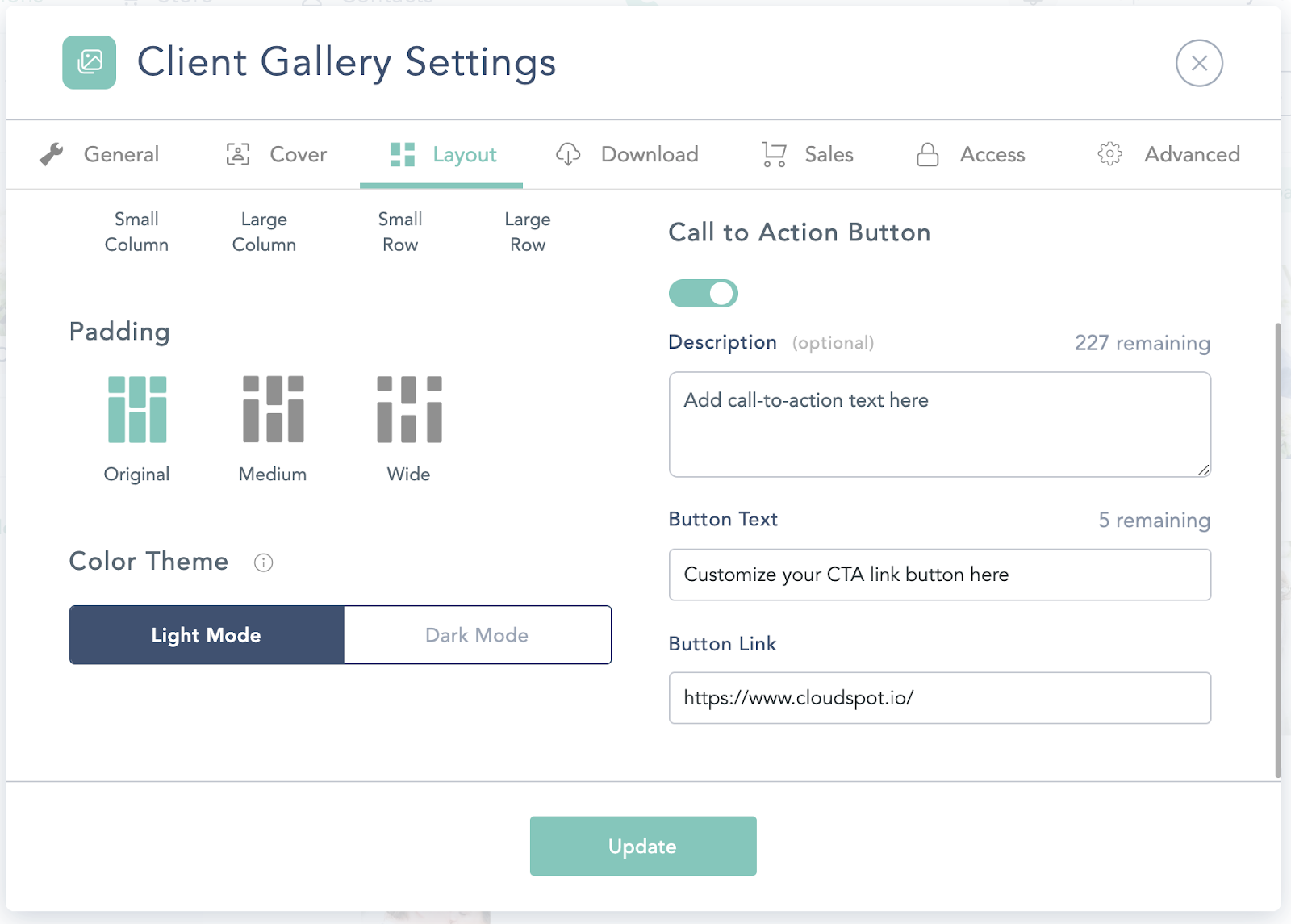The width and height of the screenshot is (1291, 924).
Task: Click the Description text area
Action: [x=940, y=424]
